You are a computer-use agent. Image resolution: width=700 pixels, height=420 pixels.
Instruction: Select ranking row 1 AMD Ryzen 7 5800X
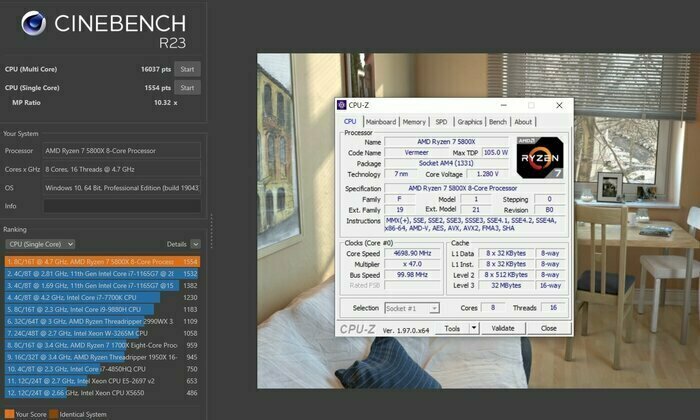pos(102,262)
